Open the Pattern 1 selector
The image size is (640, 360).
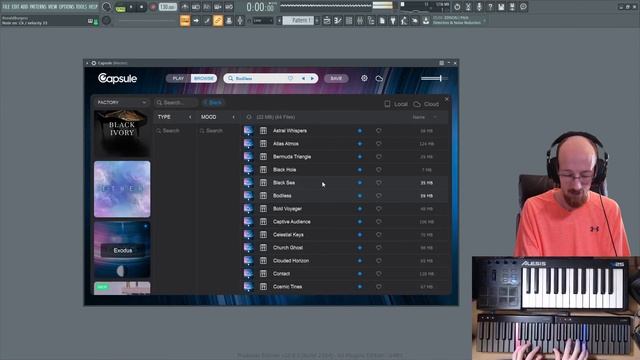(x=298, y=20)
